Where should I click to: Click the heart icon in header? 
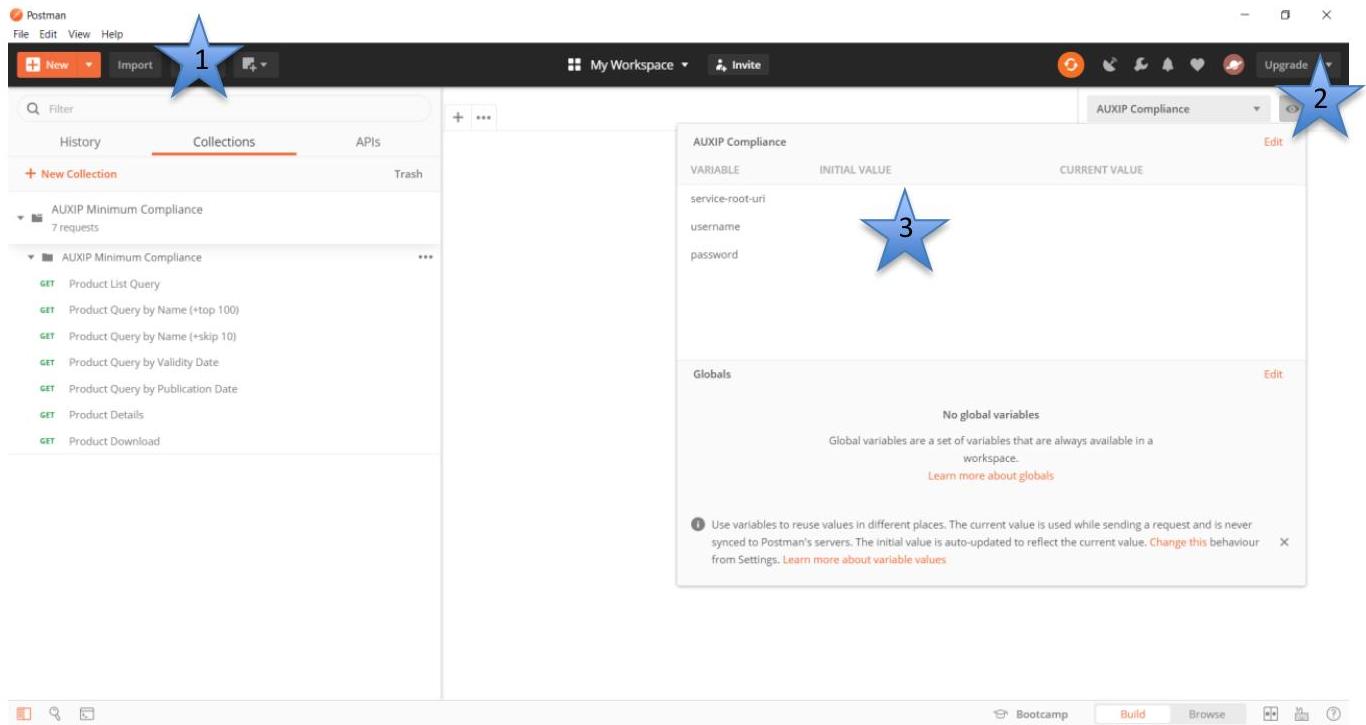pos(1197,65)
